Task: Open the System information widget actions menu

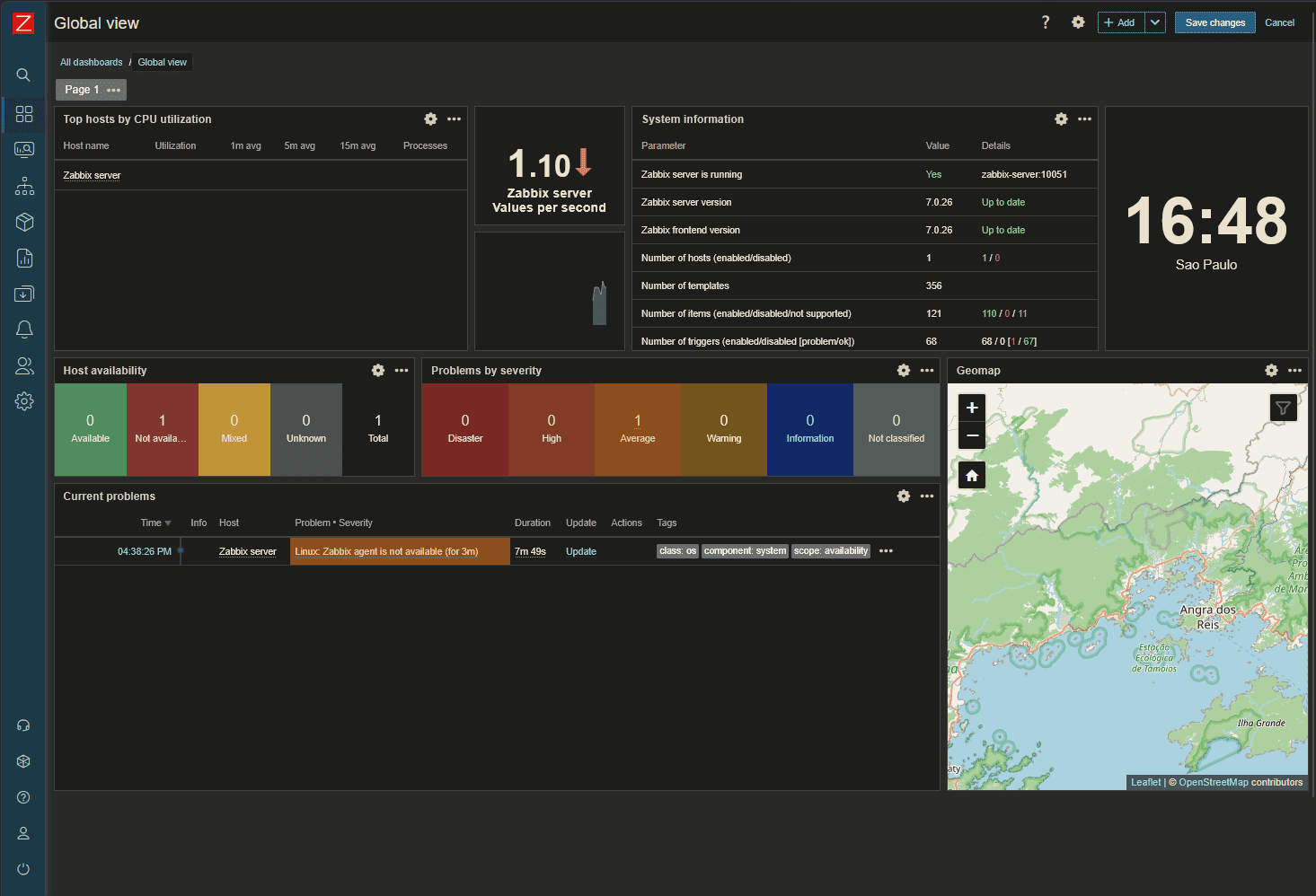Action: click(1085, 119)
